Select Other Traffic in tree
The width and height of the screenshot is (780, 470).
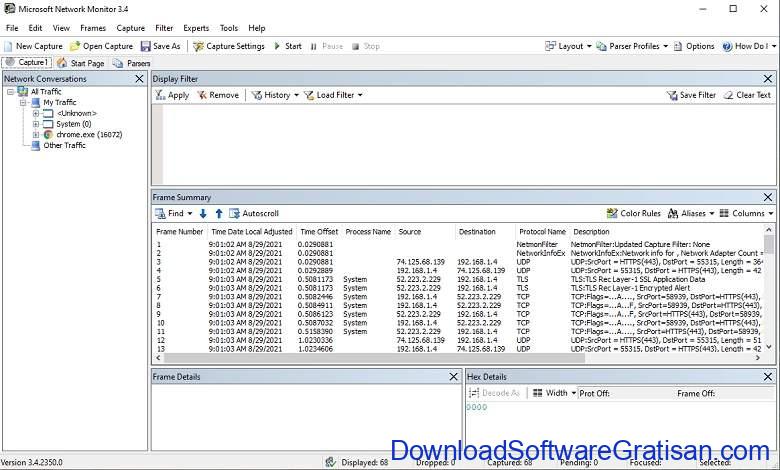click(64, 145)
